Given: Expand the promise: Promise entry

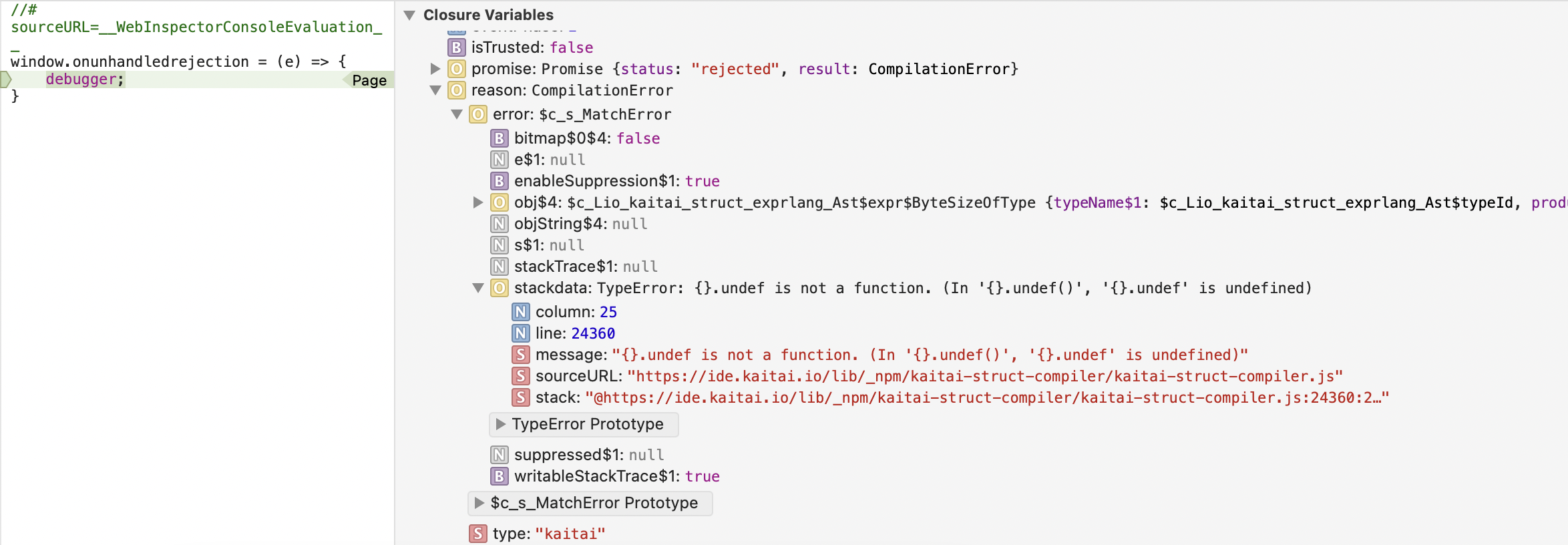Looking at the screenshot, I should tap(435, 69).
